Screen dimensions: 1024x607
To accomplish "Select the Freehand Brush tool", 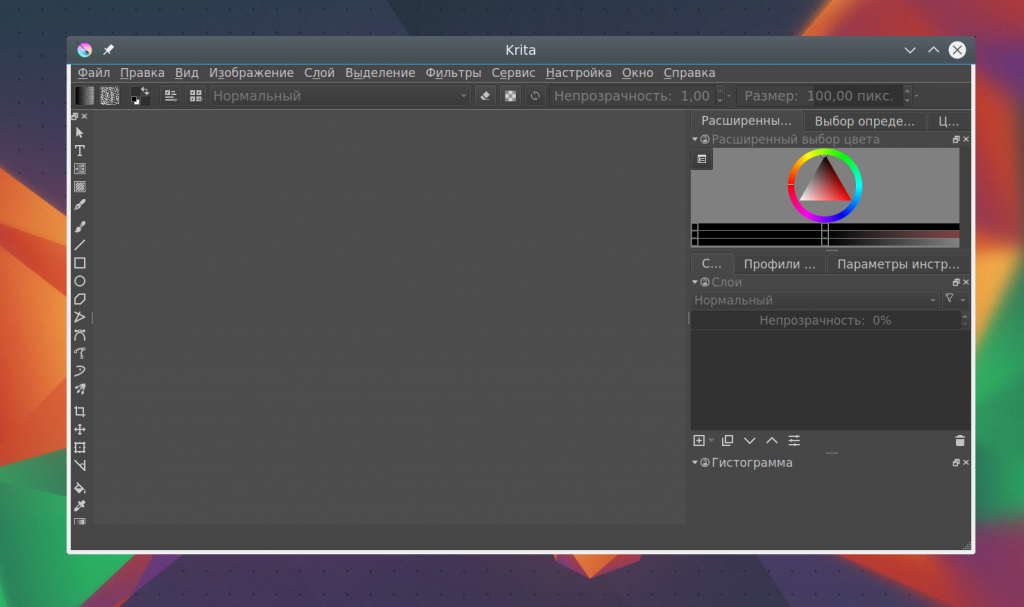I will 80,227.
